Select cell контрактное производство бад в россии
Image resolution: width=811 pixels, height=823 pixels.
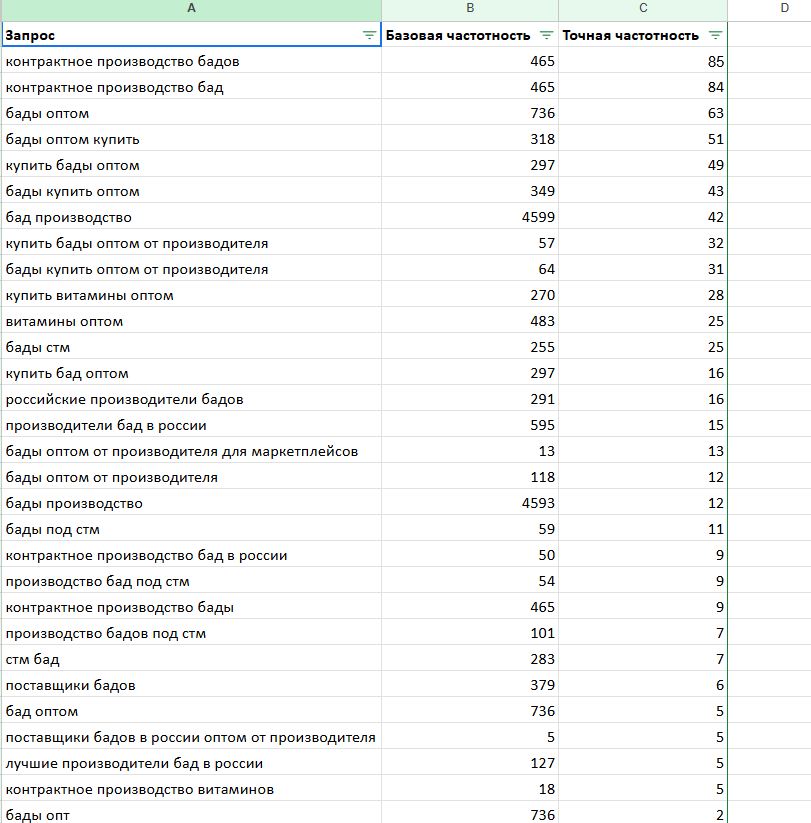point(191,555)
